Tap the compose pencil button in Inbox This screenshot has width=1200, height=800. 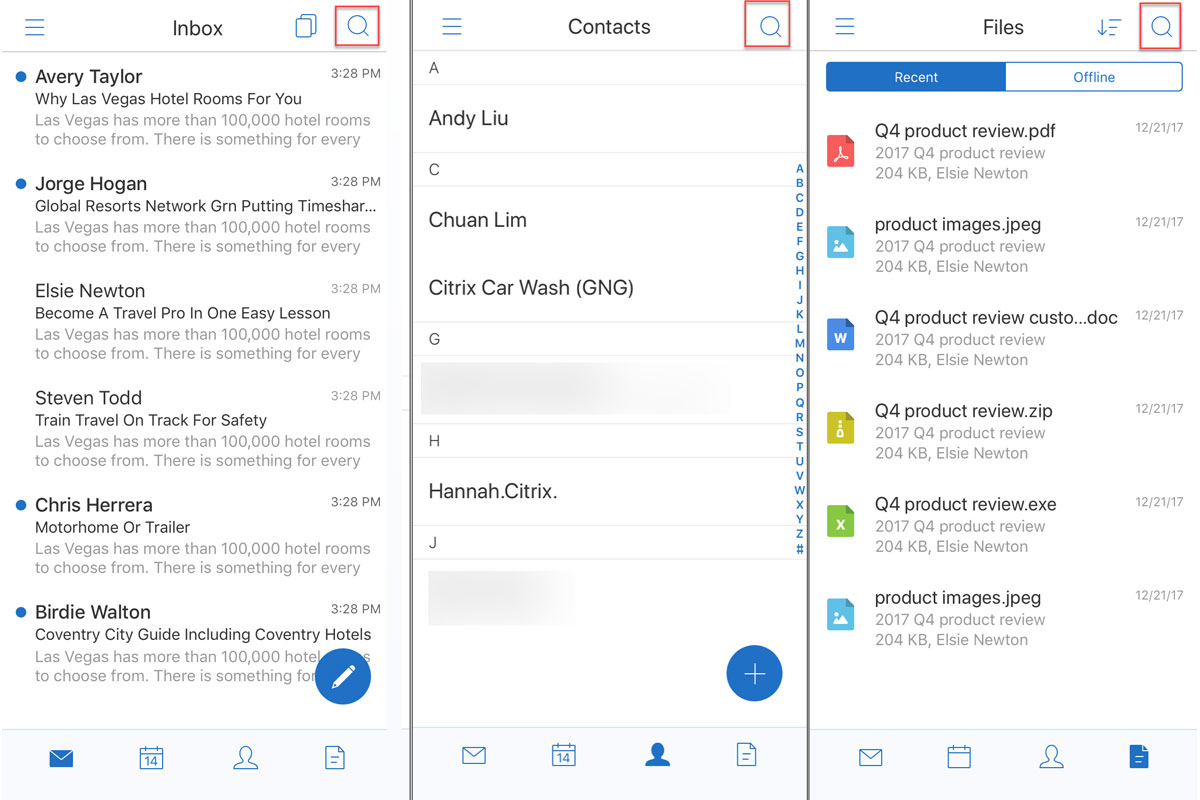tap(343, 677)
